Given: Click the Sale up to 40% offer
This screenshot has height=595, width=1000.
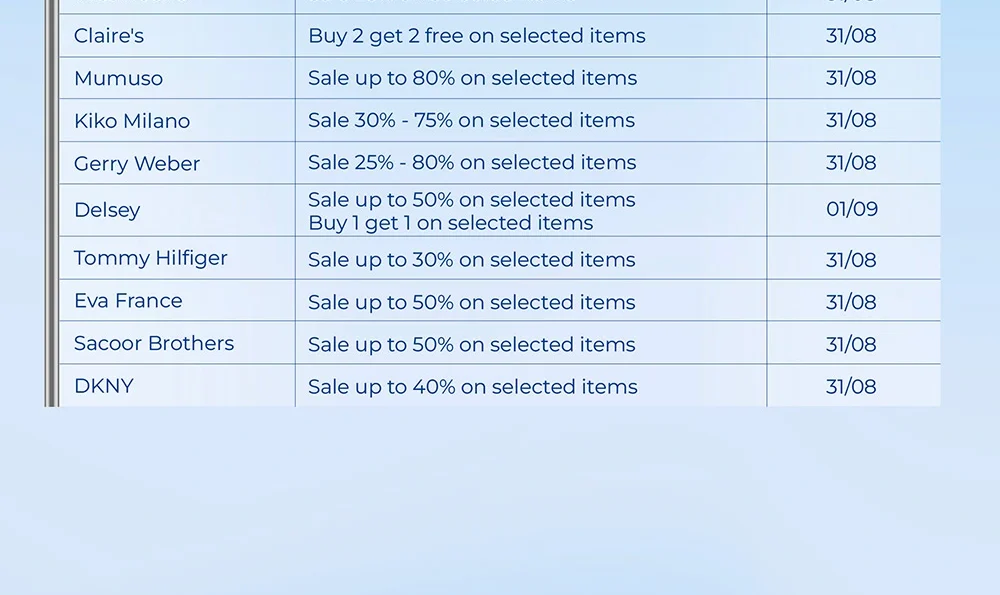Looking at the screenshot, I should (x=472, y=387).
